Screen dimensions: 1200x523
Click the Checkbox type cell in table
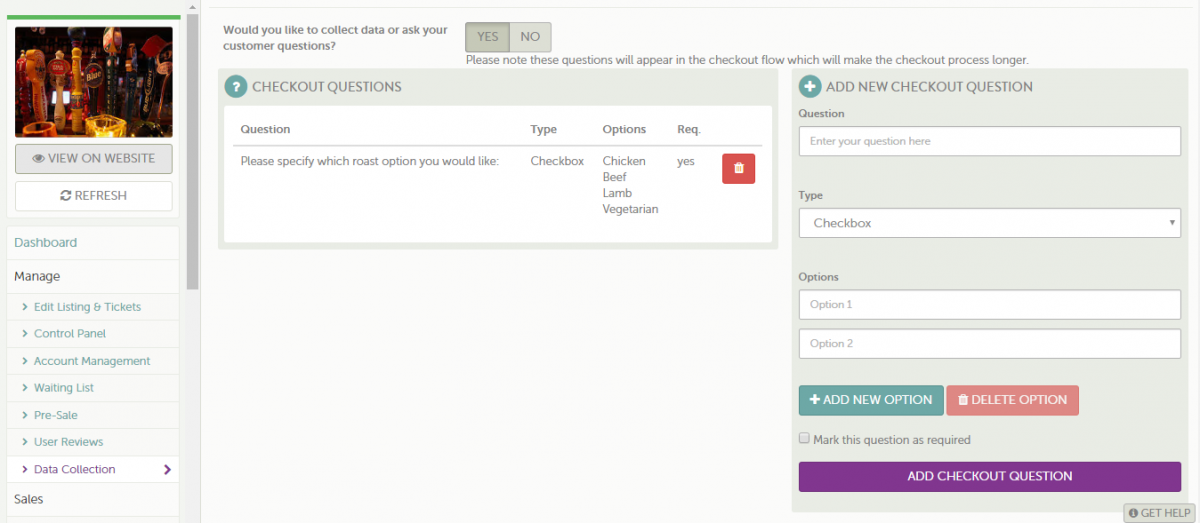point(557,161)
